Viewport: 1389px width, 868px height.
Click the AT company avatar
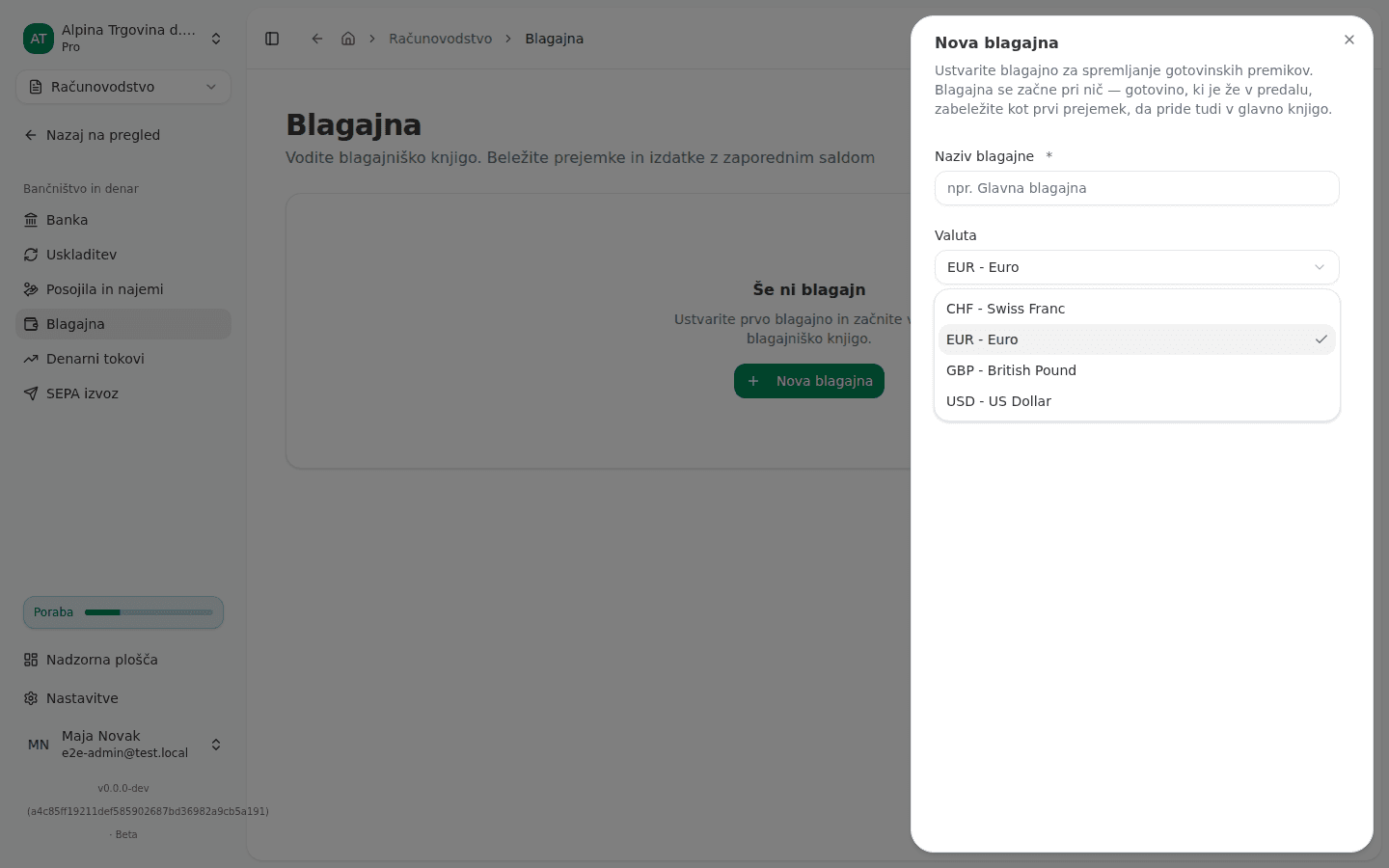tap(39, 39)
